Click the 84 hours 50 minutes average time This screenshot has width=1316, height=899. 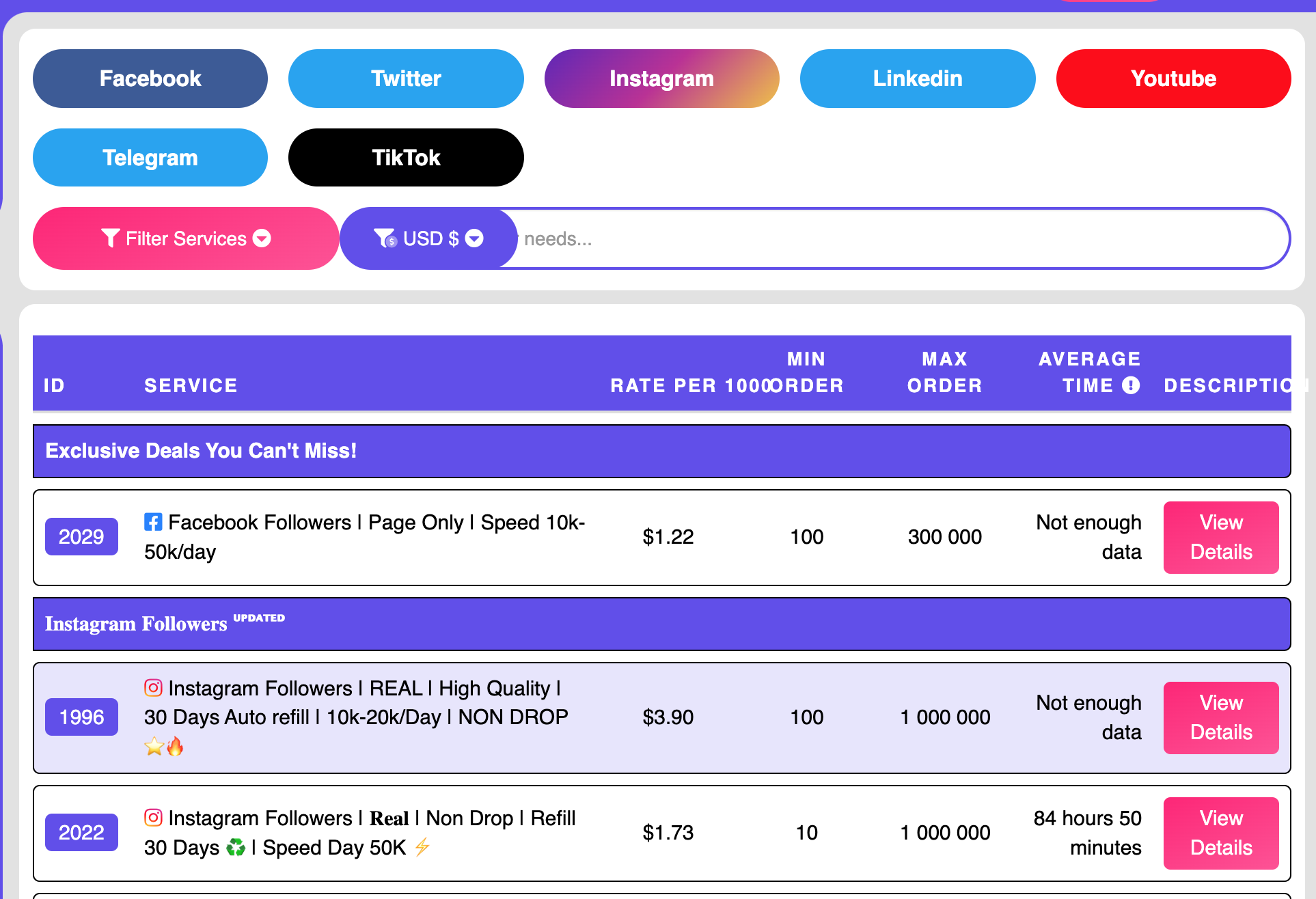coord(1087,833)
